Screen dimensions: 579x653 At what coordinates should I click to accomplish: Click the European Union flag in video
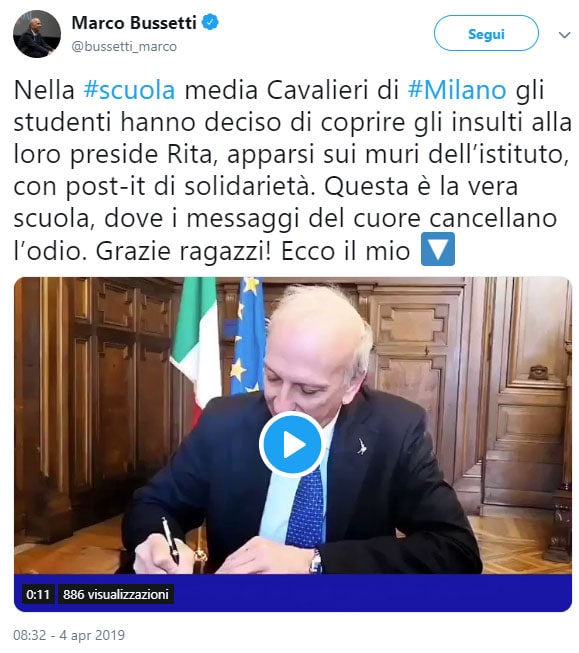point(248,335)
